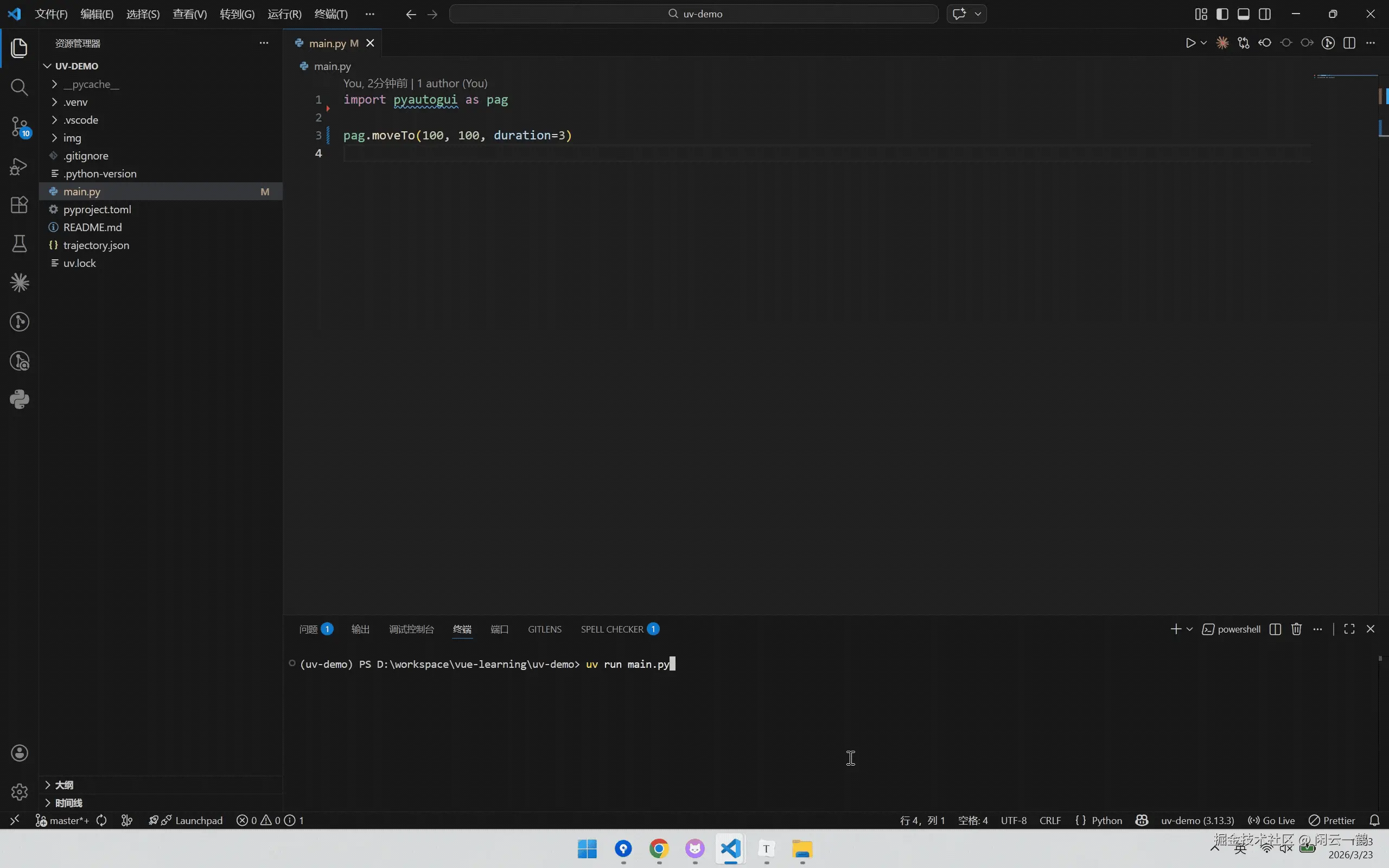Viewport: 1389px width, 868px height.
Task: Open the Extensions view in activity bar
Action: 19,205
